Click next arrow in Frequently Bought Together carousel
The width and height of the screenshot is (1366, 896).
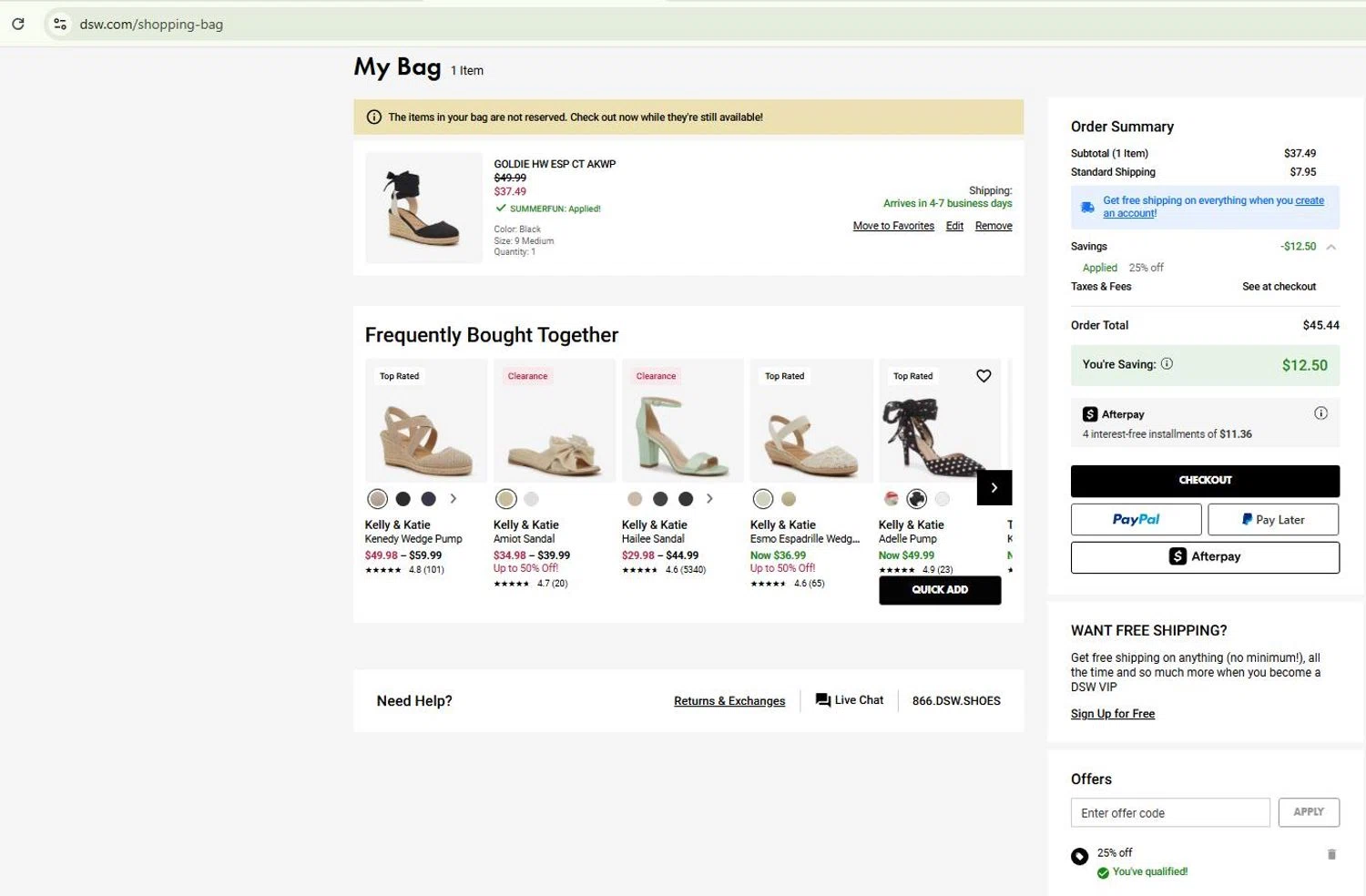point(994,488)
